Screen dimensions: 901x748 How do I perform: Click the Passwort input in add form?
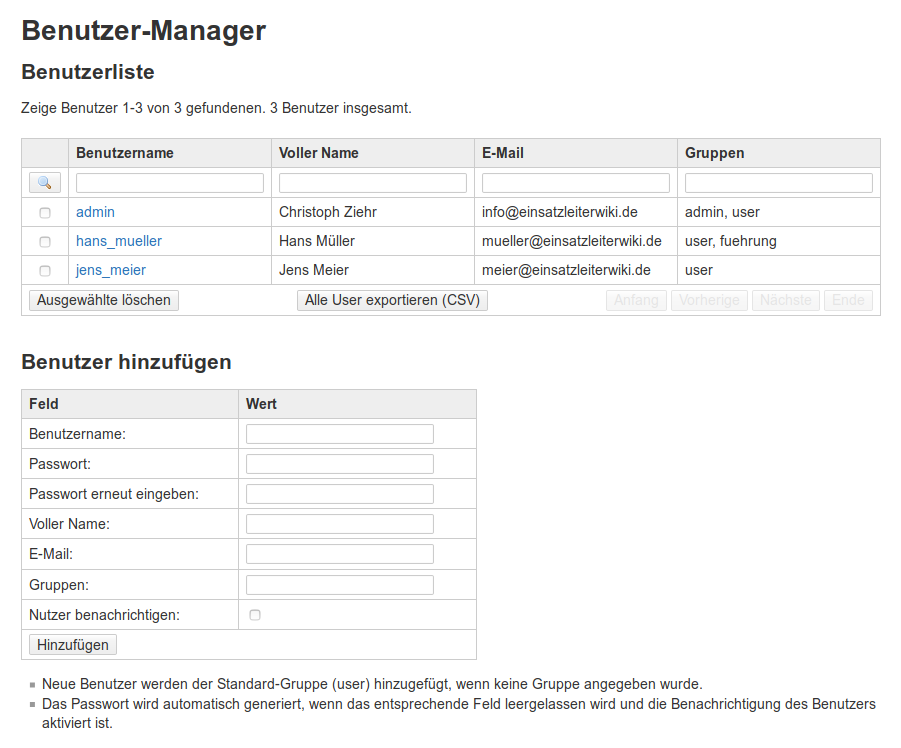click(x=340, y=464)
